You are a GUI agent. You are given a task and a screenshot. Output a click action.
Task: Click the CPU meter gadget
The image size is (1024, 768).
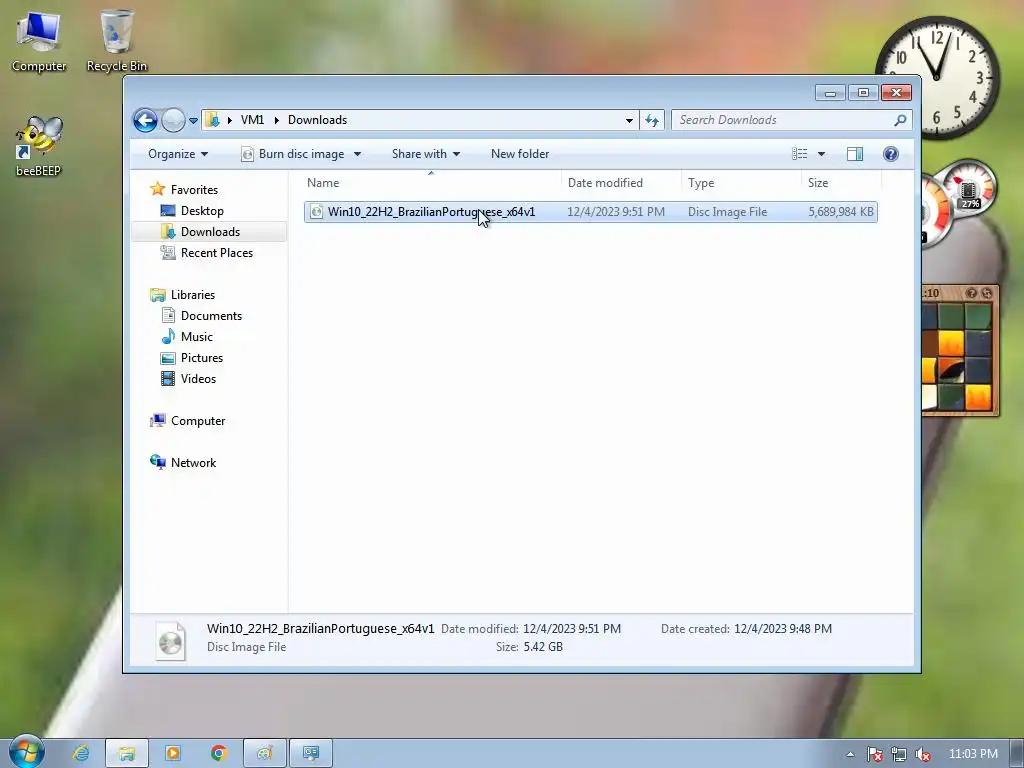960,202
